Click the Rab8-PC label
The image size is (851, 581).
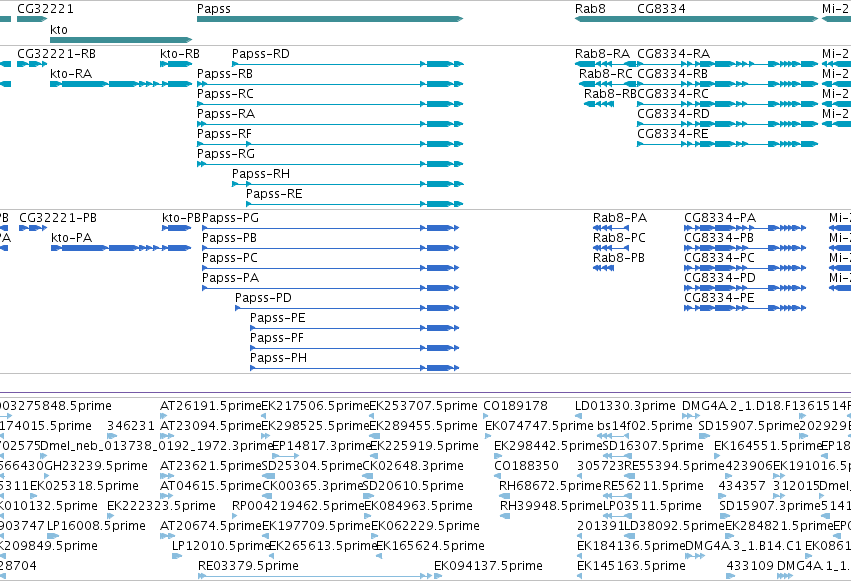pos(619,238)
